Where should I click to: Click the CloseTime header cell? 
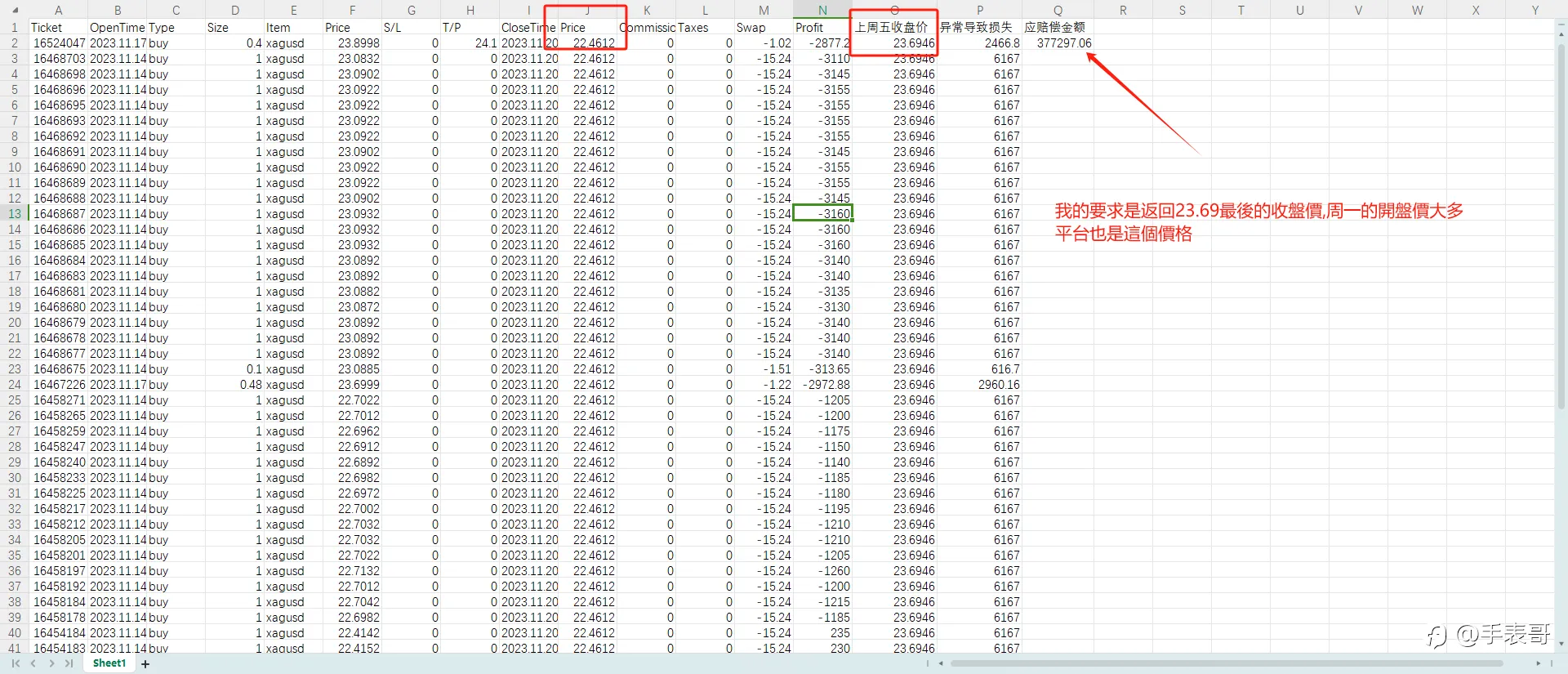point(529,27)
